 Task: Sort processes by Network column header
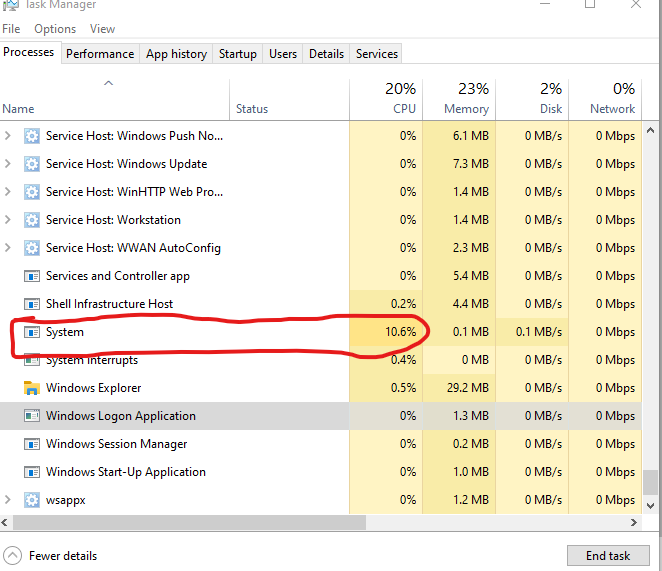coord(605,100)
